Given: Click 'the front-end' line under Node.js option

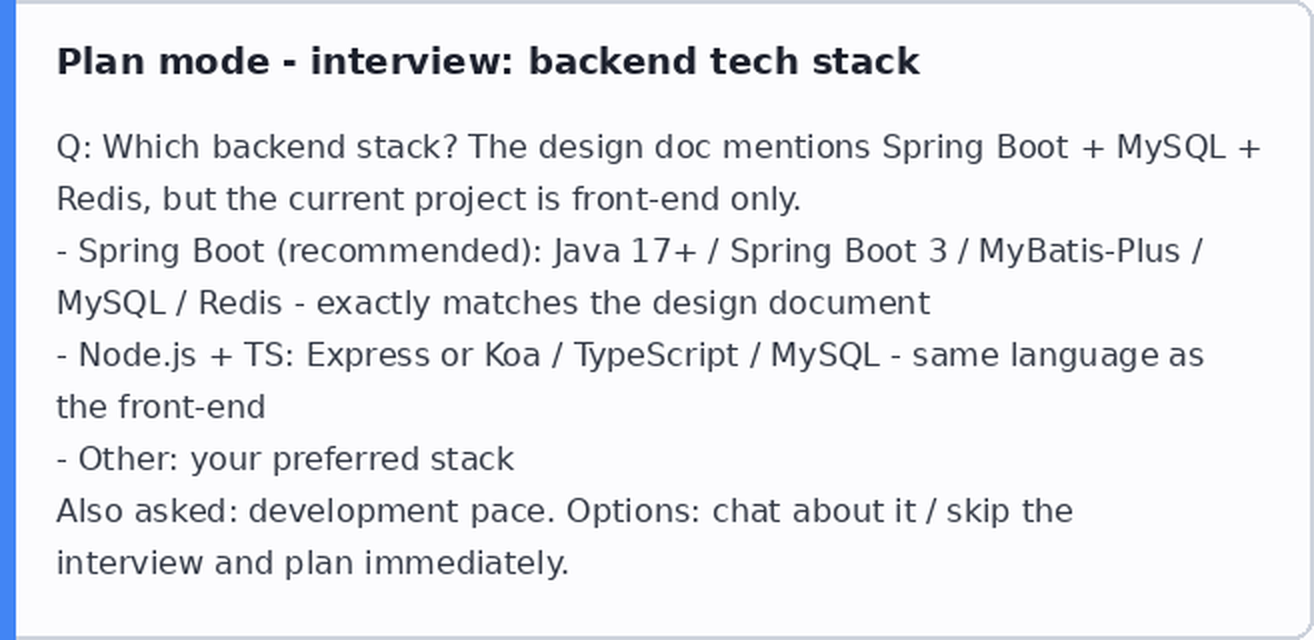Looking at the screenshot, I should coord(161,408).
